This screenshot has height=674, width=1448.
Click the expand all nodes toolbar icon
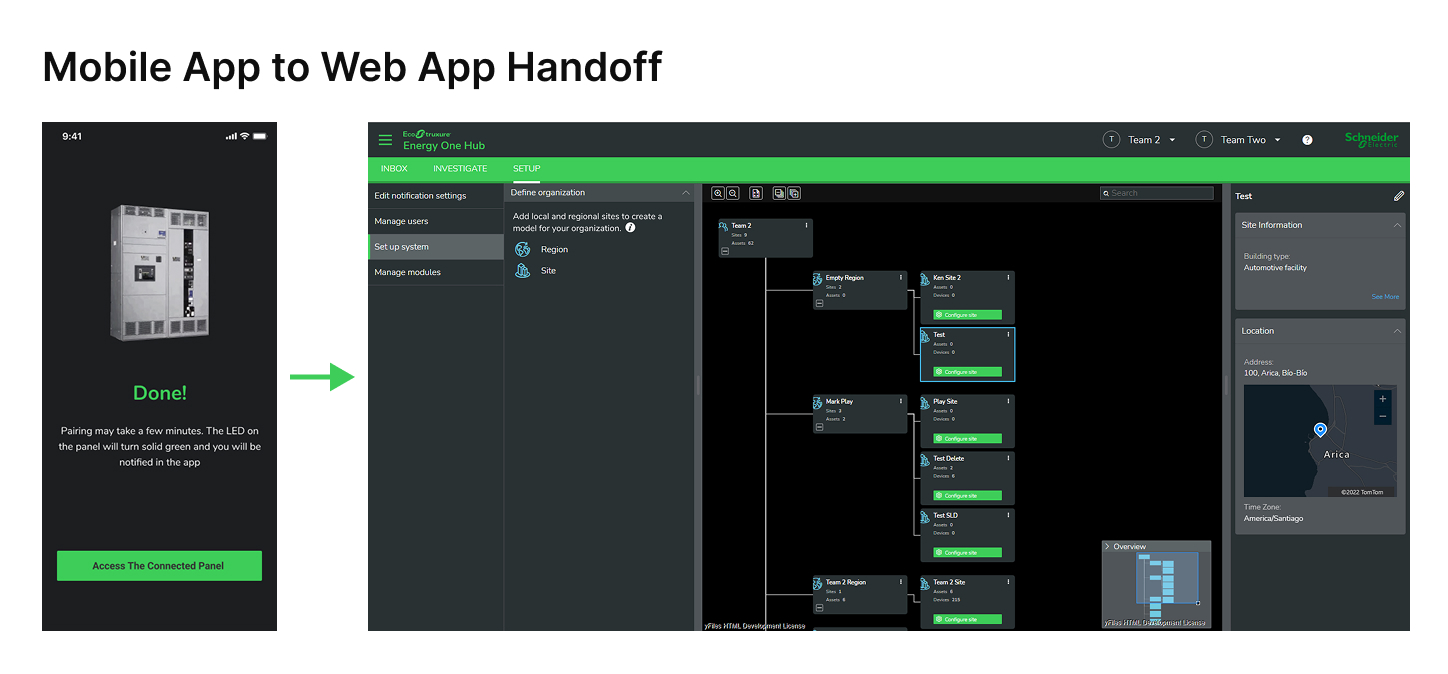(x=794, y=193)
